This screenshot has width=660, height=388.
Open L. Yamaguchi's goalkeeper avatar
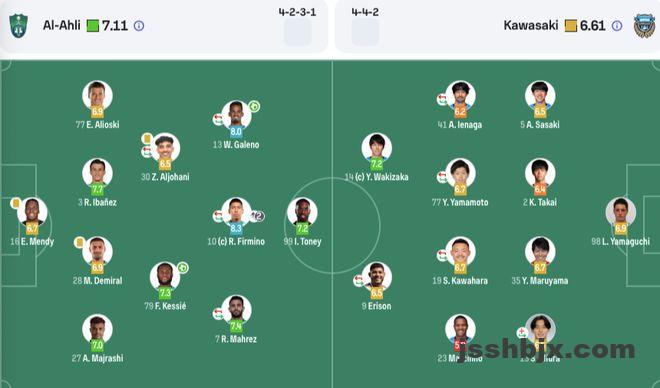tap(620, 211)
